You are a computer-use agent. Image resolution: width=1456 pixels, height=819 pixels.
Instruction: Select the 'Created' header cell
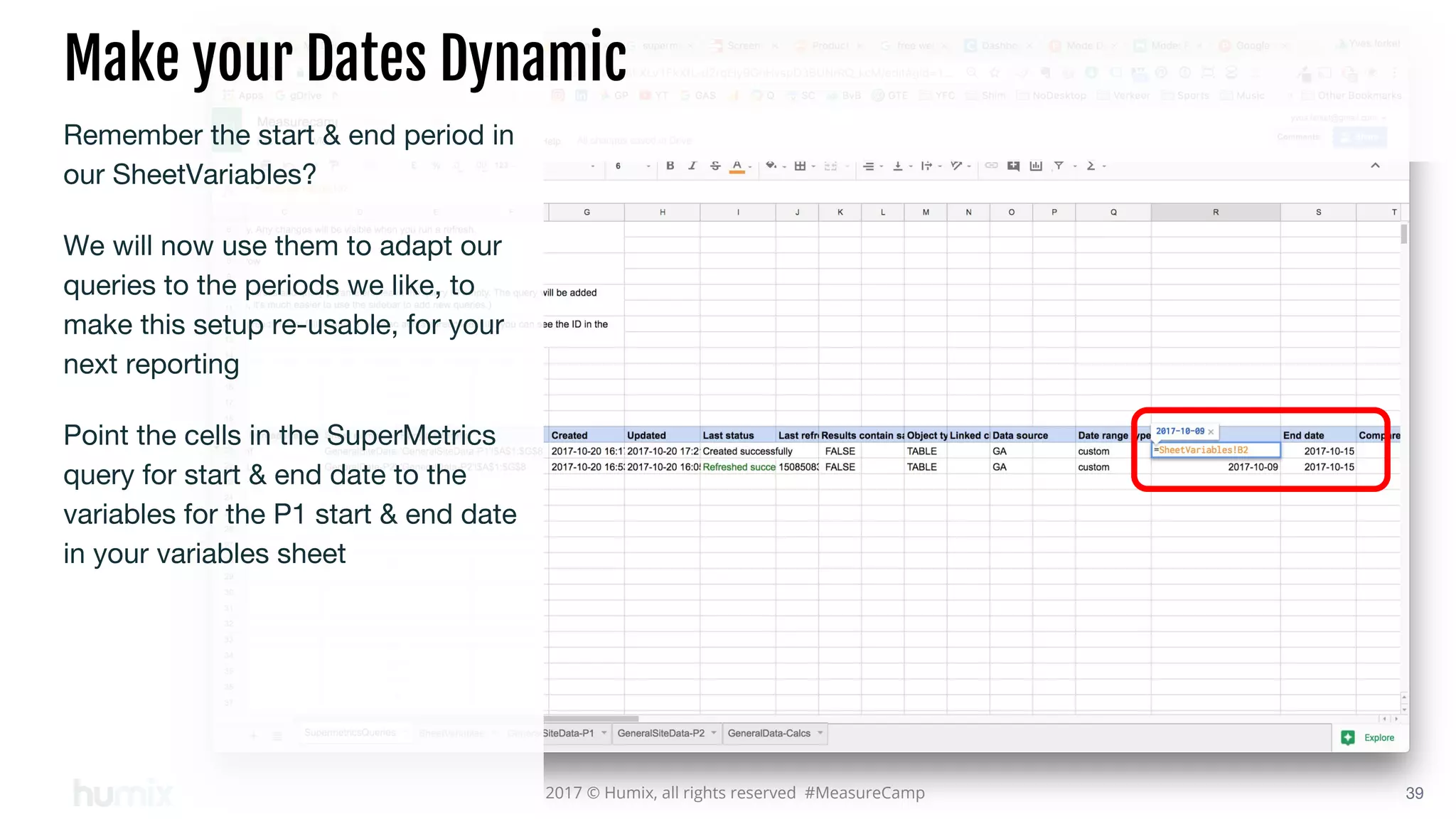(x=587, y=435)
